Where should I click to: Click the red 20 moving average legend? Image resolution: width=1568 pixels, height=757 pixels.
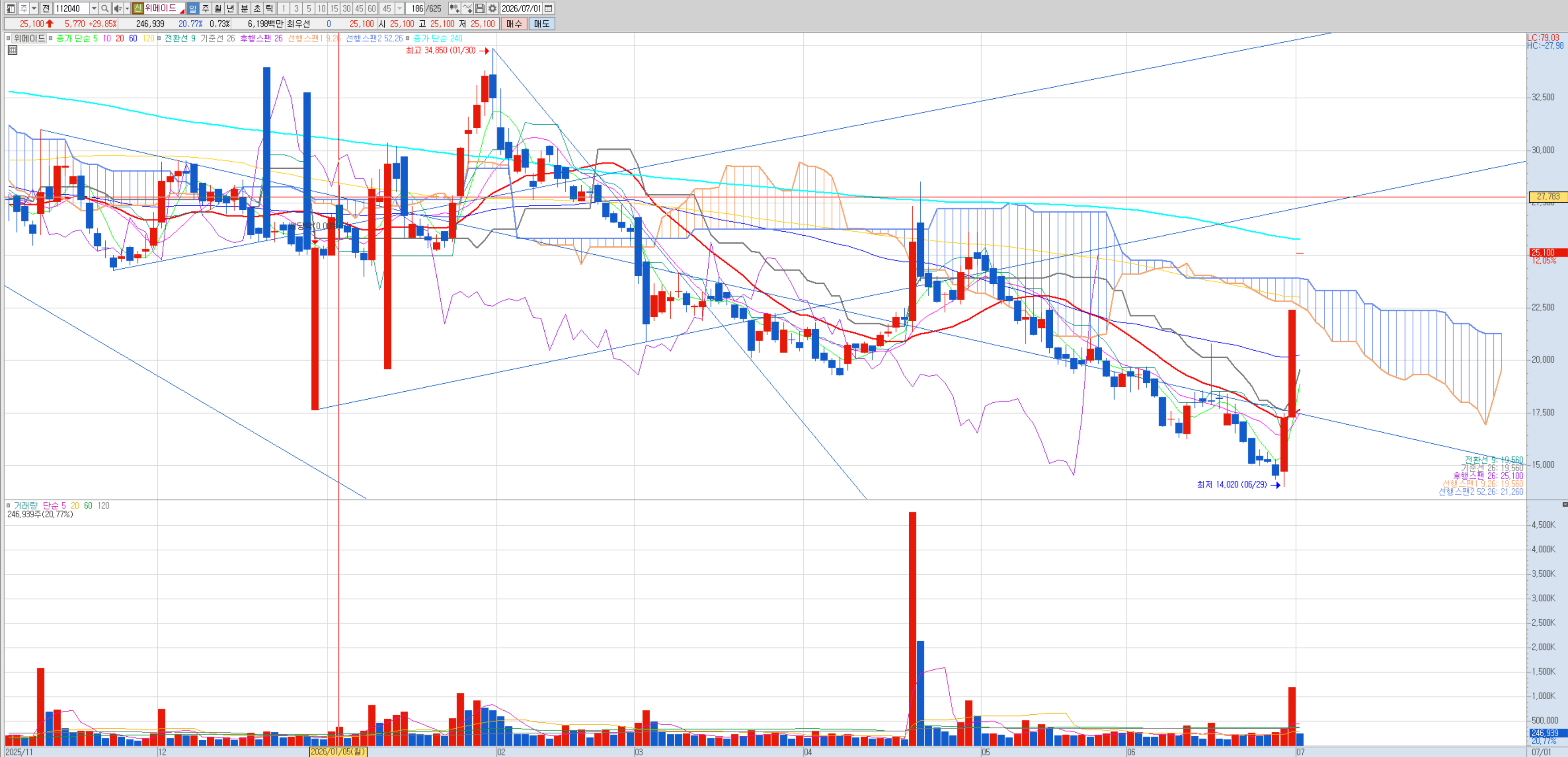point(120,38)
